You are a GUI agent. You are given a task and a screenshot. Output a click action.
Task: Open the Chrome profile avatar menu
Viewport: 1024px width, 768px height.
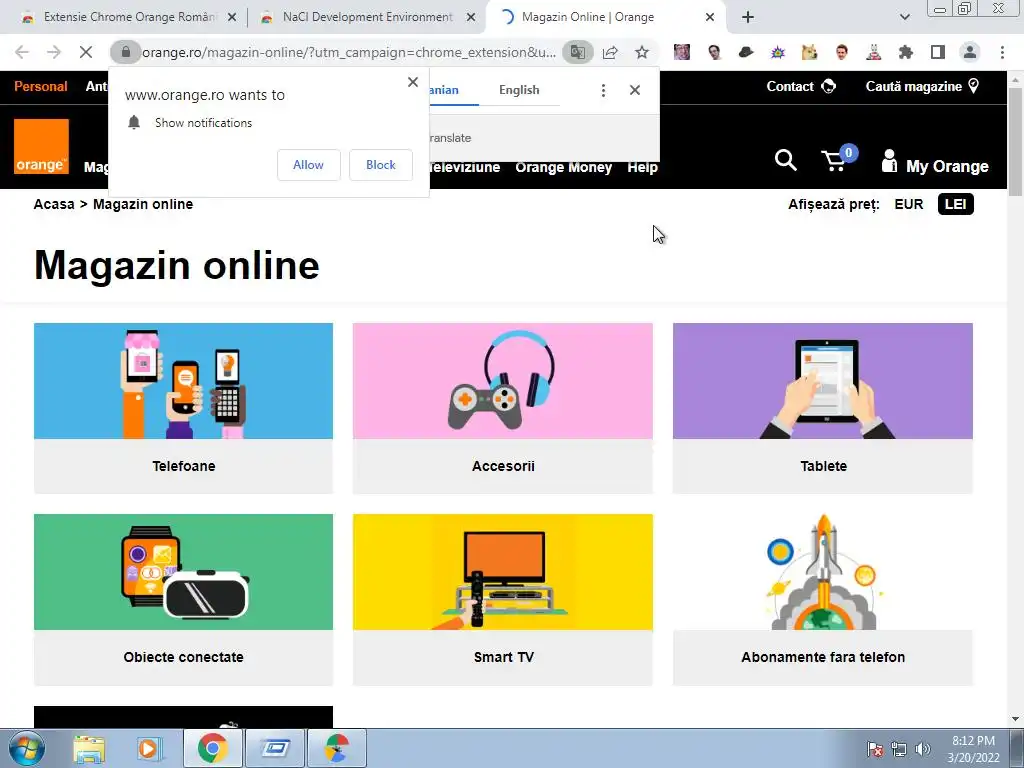pos(970,52)
